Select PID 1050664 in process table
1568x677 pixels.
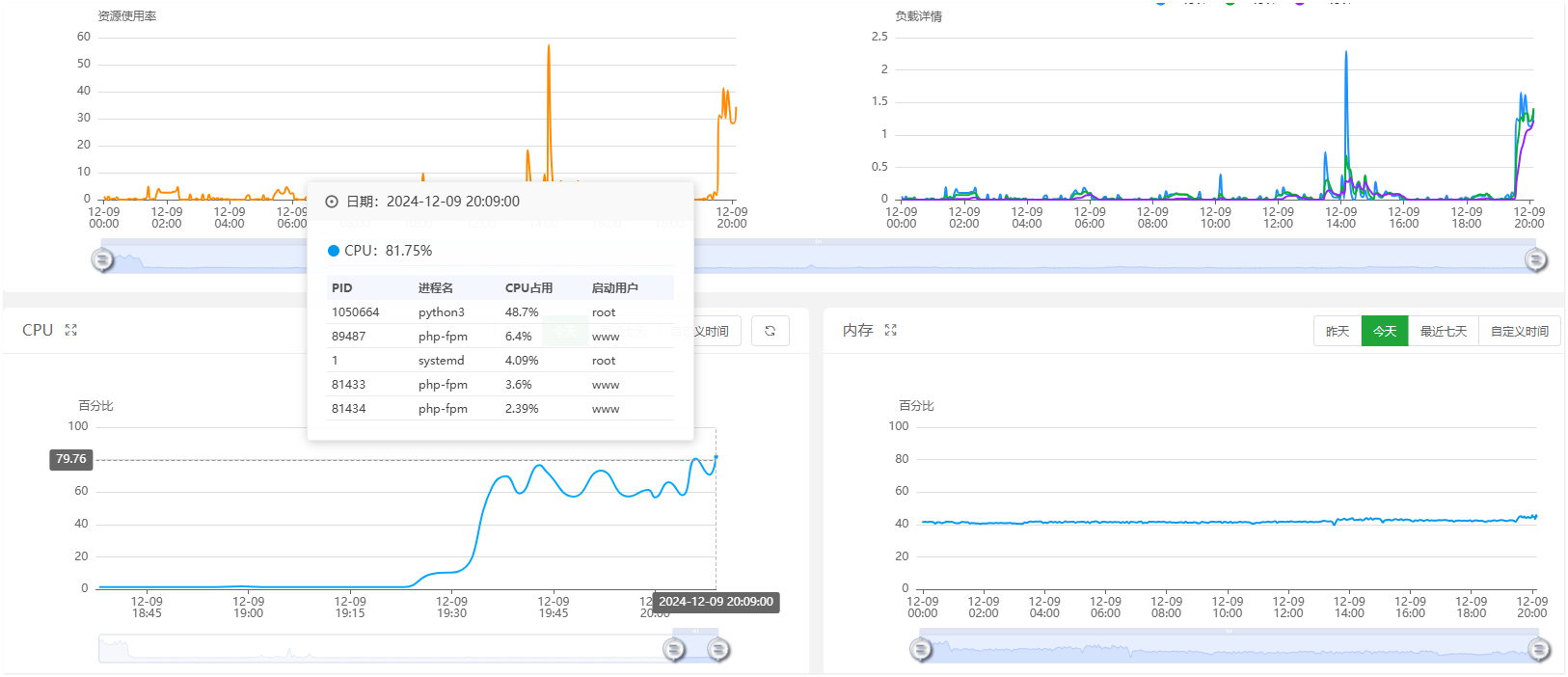click(x=356, y=312)
